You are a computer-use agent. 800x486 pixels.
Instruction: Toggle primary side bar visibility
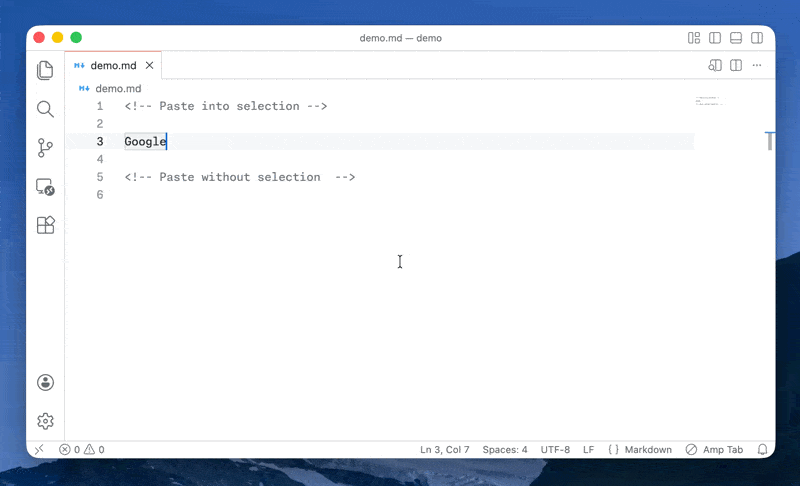[715, 38]
